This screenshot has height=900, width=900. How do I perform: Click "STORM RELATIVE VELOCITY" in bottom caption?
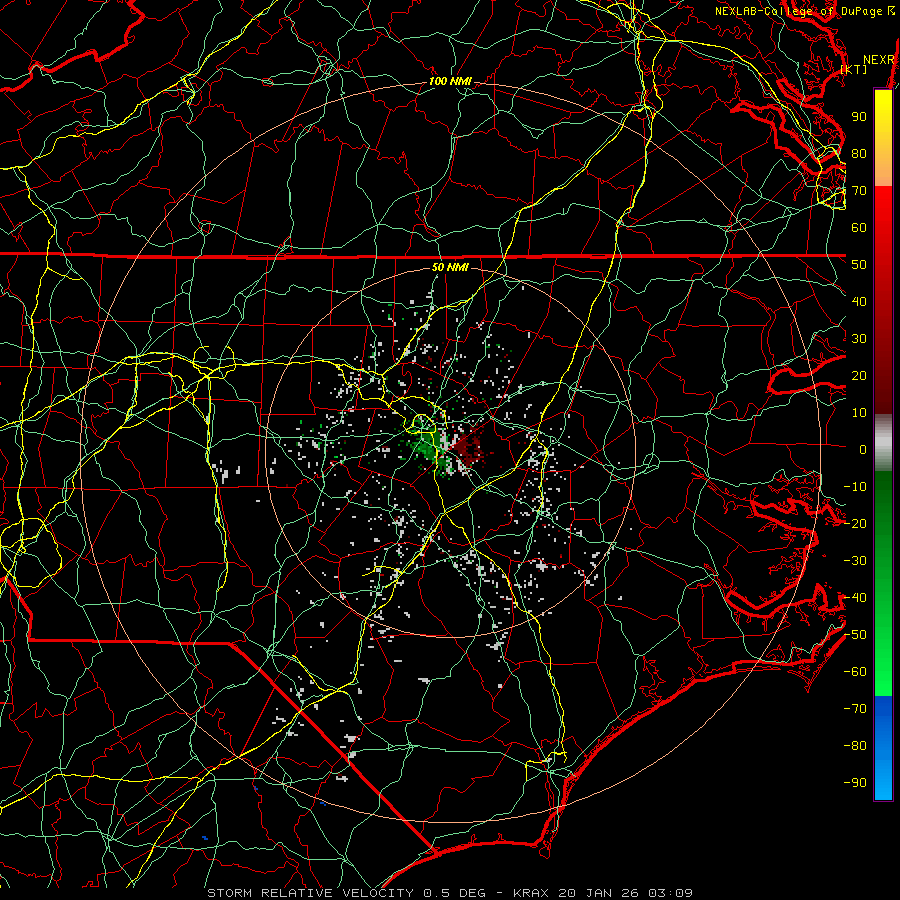click(310, 893)
